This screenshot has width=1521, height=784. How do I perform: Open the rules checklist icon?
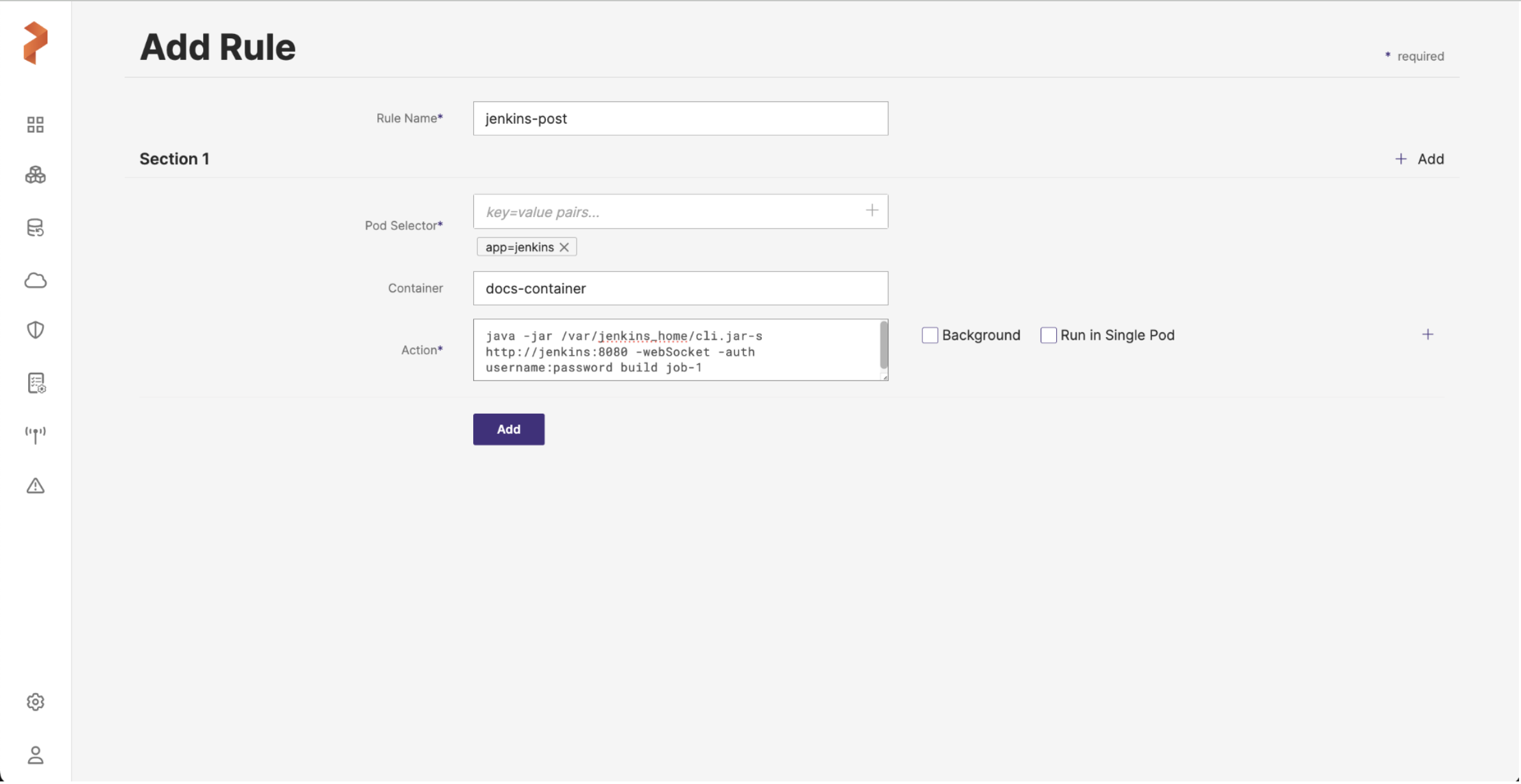(36, 383)
